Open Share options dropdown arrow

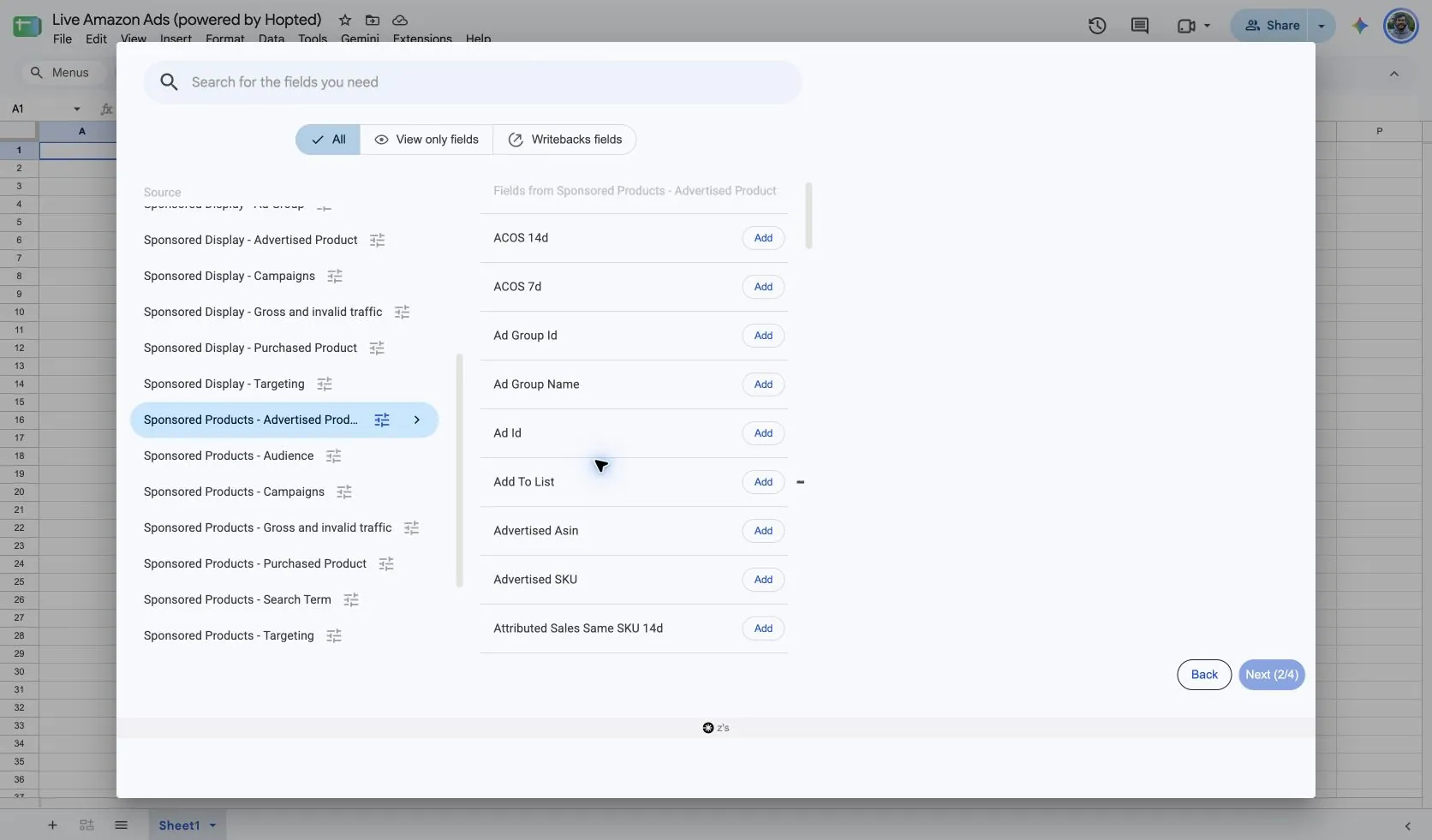(1322, 26)
